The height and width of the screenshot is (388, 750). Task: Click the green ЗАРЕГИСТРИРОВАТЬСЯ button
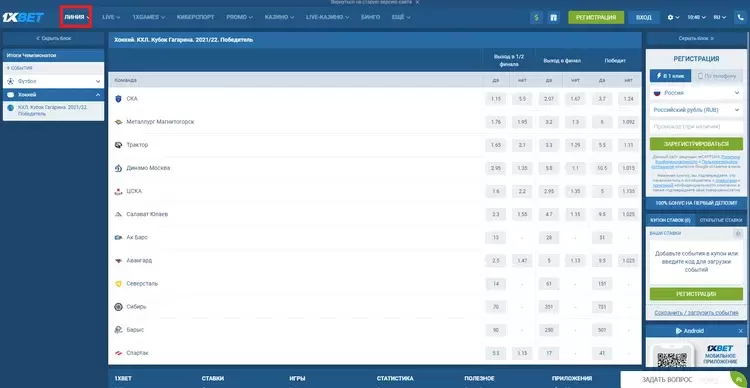point(696,144)
